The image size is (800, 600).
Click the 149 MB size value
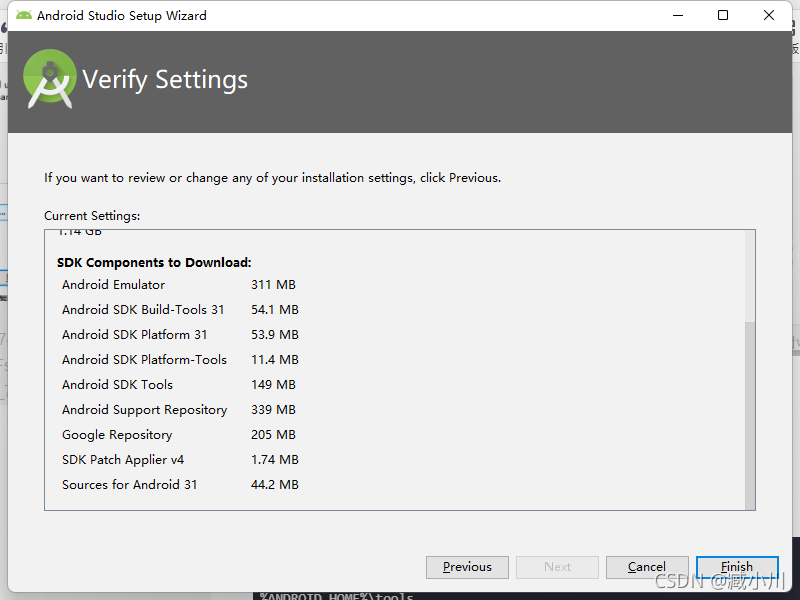[273, 385]
